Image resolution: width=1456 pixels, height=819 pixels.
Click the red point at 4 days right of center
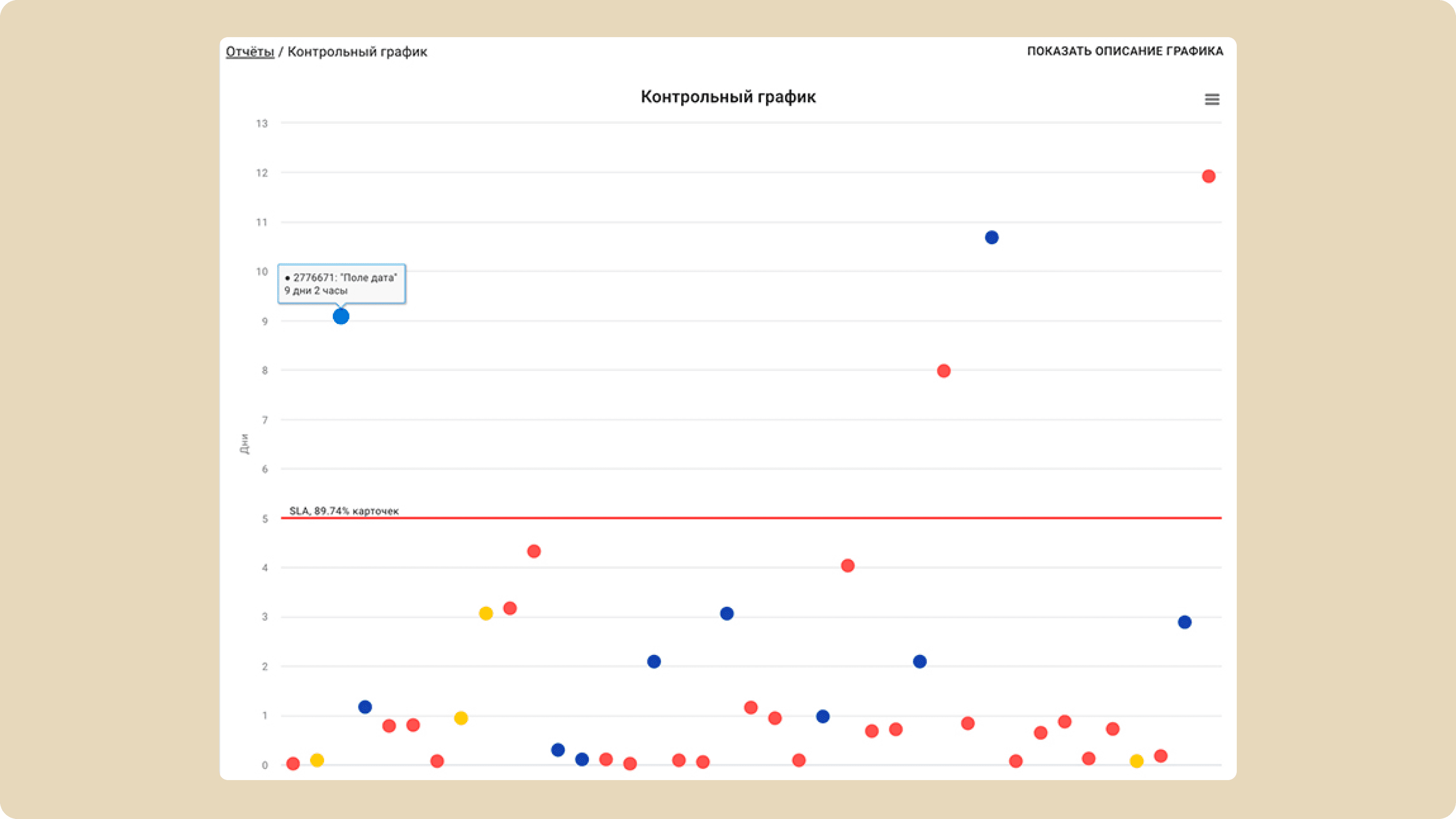point(847,566)
